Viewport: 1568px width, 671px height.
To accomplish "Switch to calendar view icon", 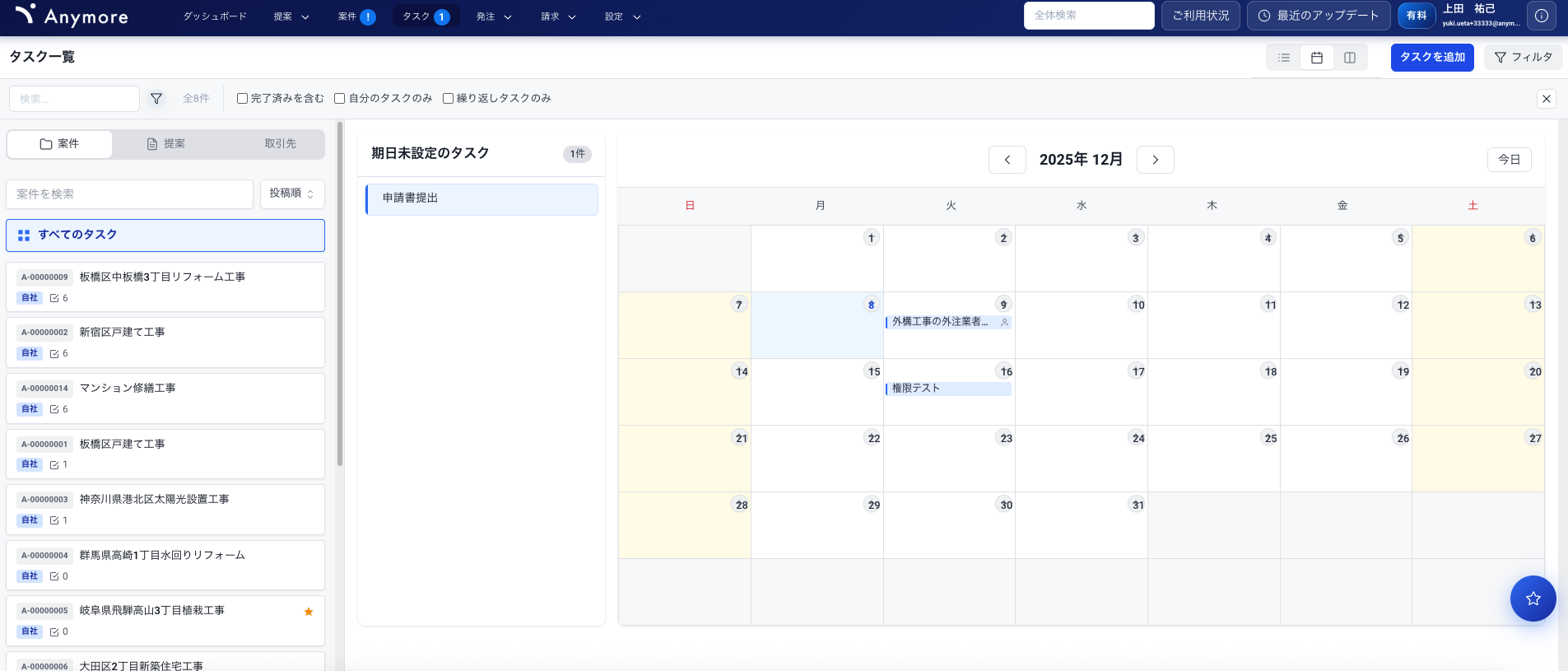I will coord(1317,58).
